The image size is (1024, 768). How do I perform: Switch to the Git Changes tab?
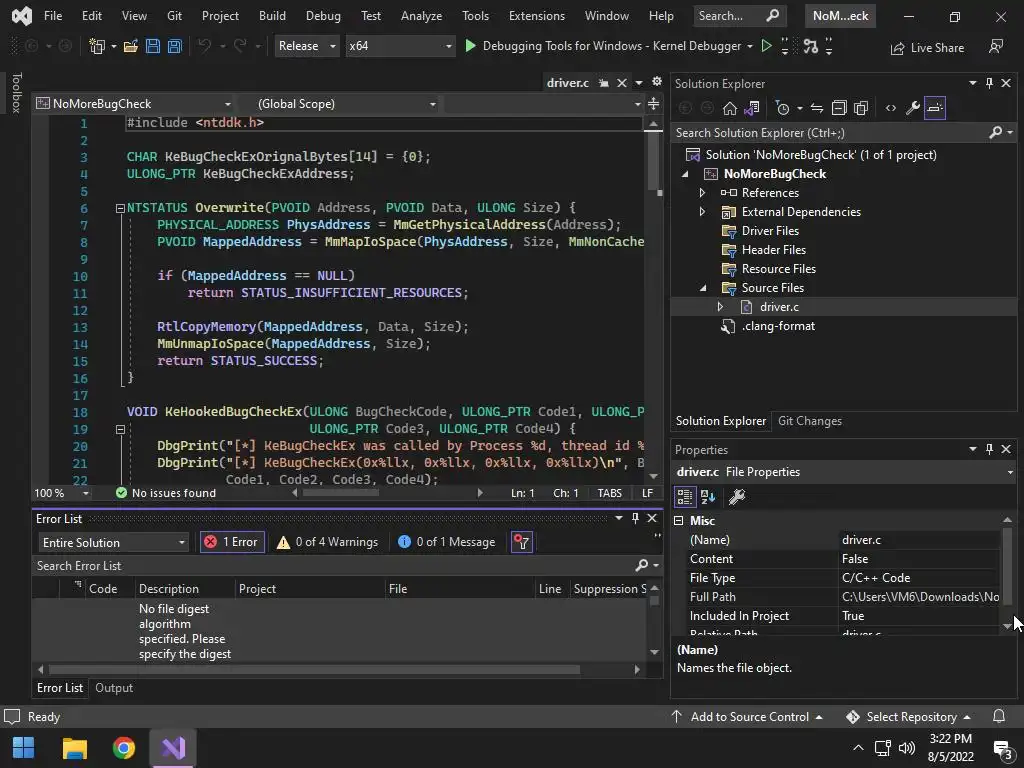click(x=809, y=421)
